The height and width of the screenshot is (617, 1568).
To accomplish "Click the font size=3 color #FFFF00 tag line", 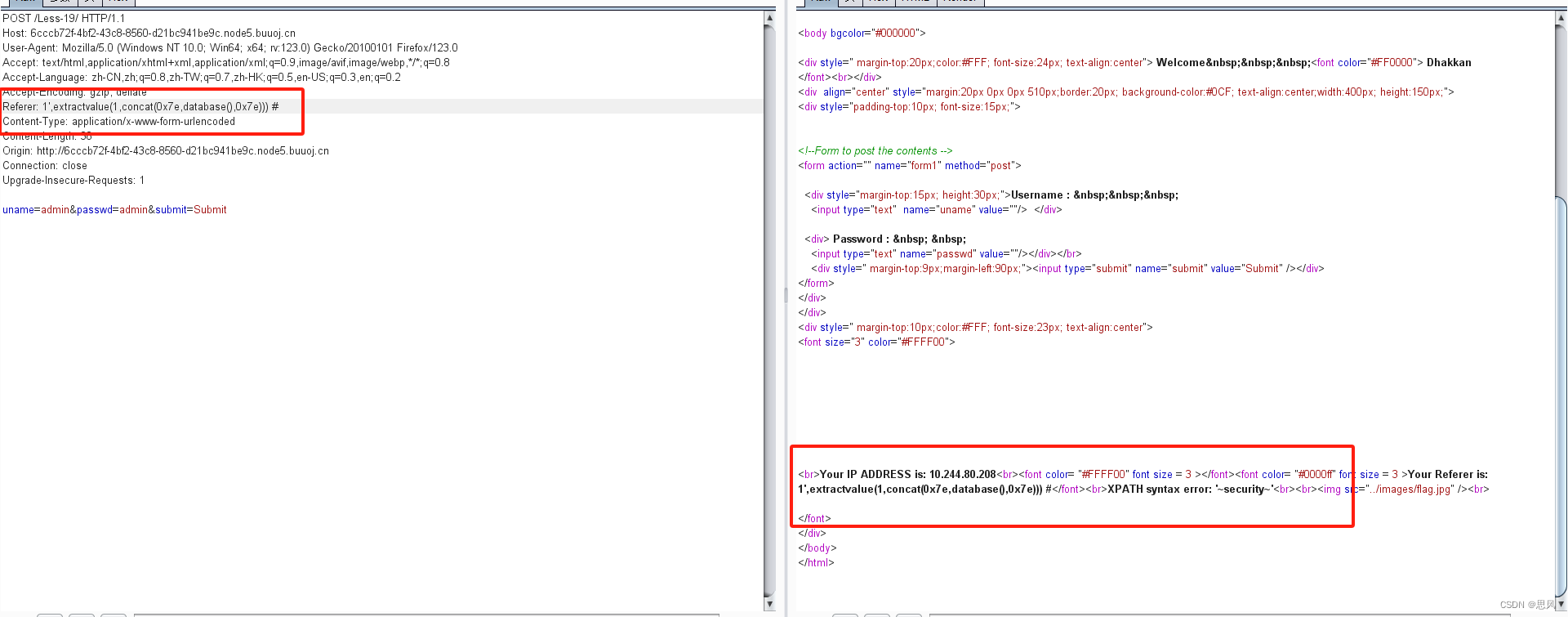I will click(876, 342).
